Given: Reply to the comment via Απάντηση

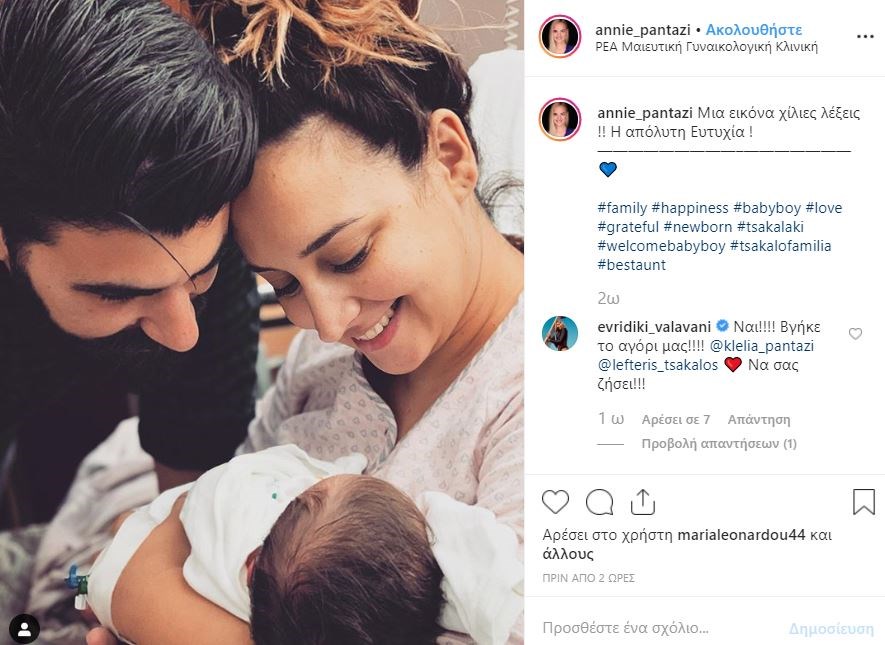Looking at the screenshot, I should [759, 420].
